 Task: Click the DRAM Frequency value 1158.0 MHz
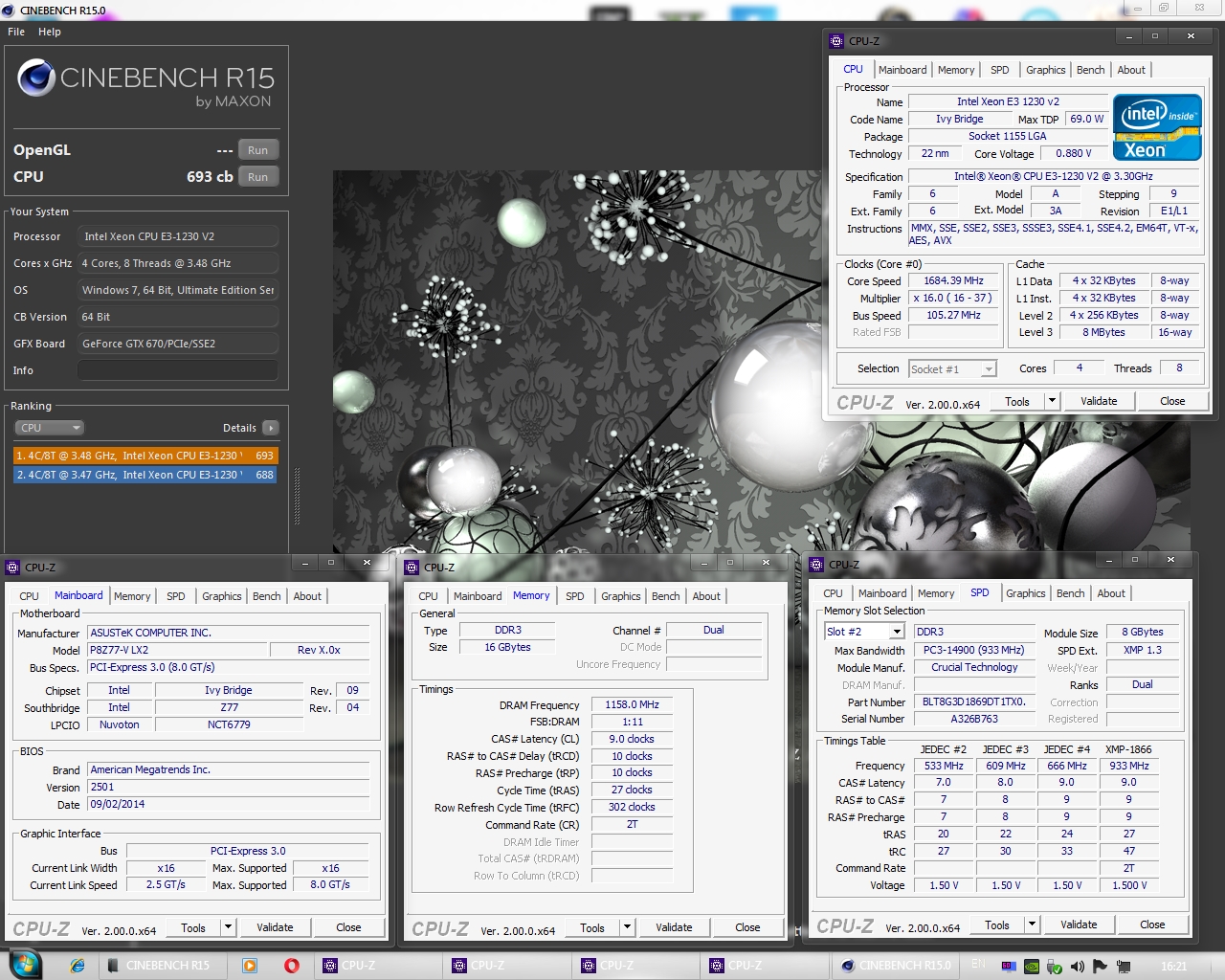[632, 704]
